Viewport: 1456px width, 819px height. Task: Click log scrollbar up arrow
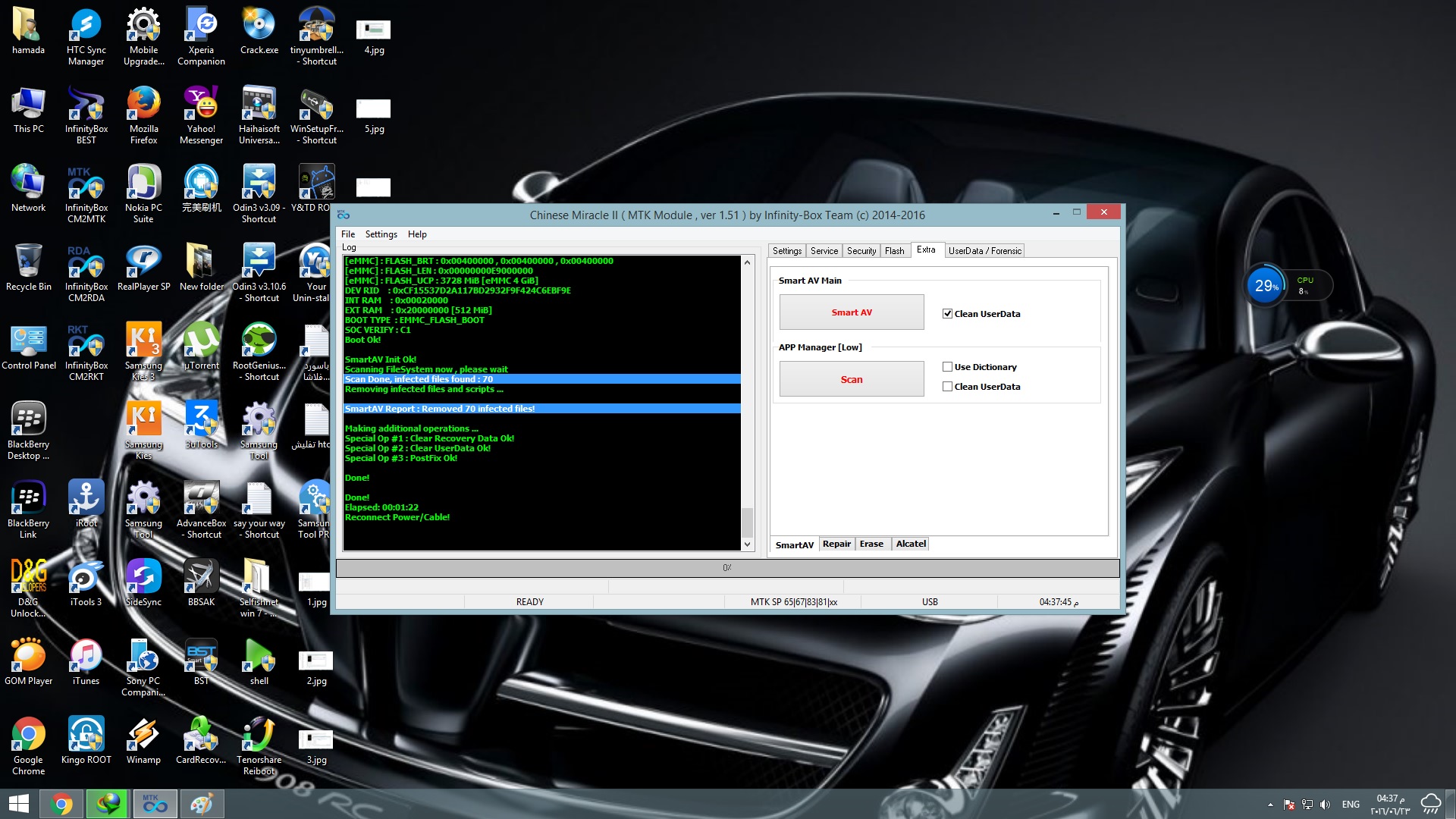tap(747, 262)
